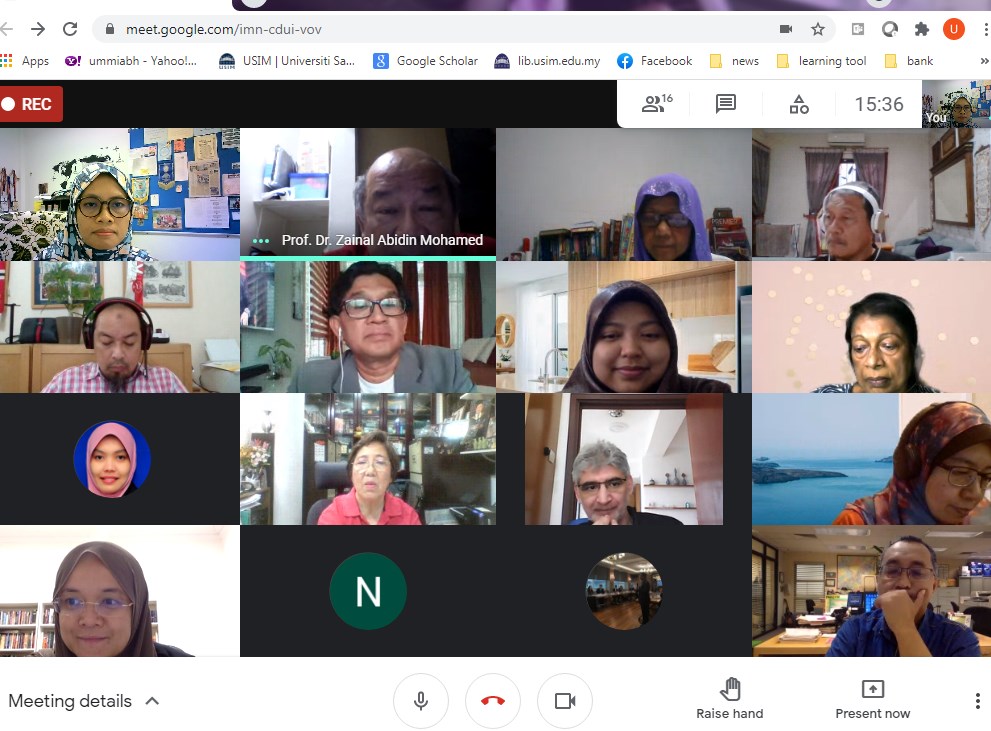Viewport: 991px width, 731px height.
Task: Click the participant tile with letter N avatar
Action: click(x=368, y=591)
